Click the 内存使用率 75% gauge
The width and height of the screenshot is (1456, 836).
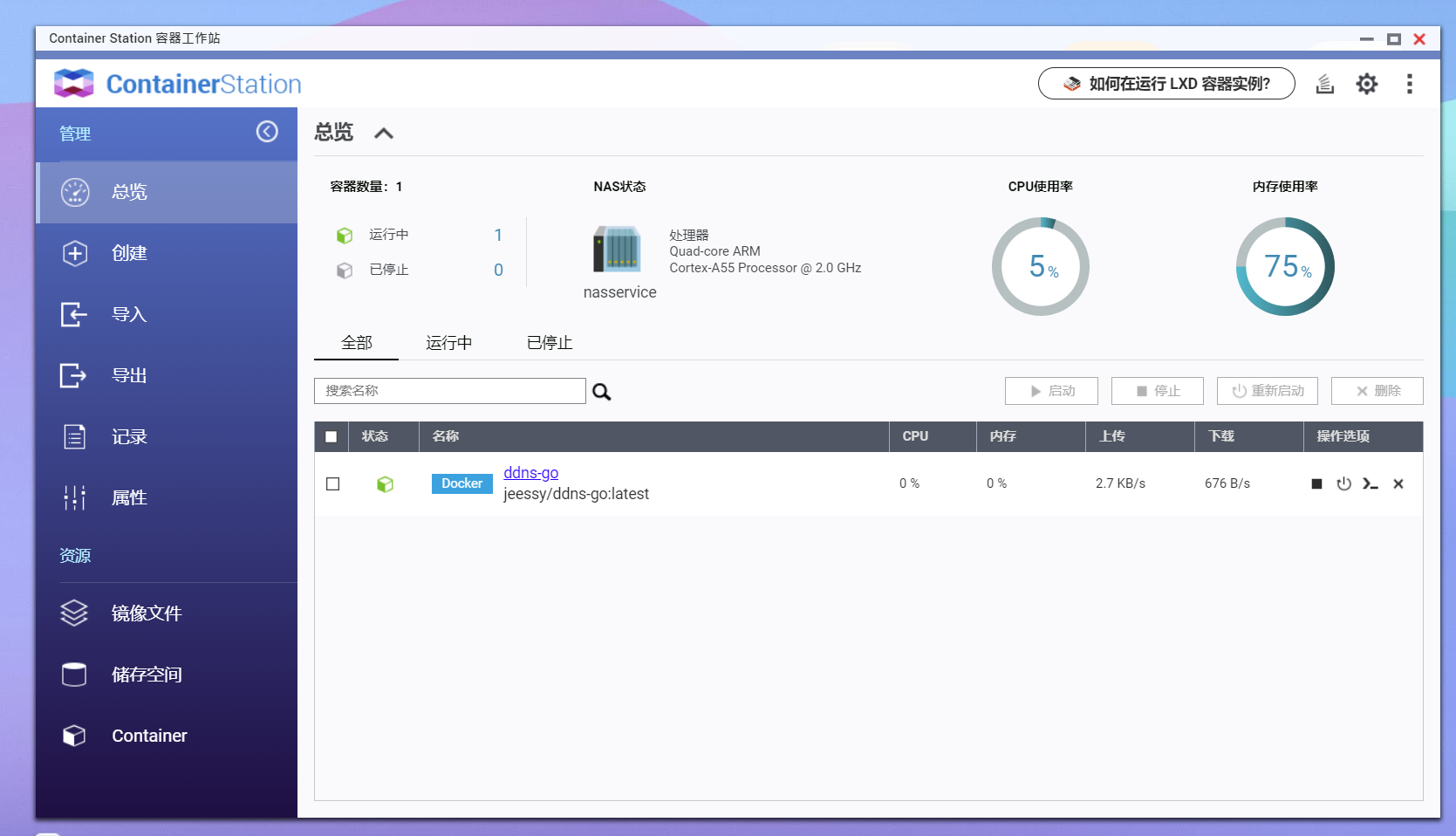[1285, 266]
